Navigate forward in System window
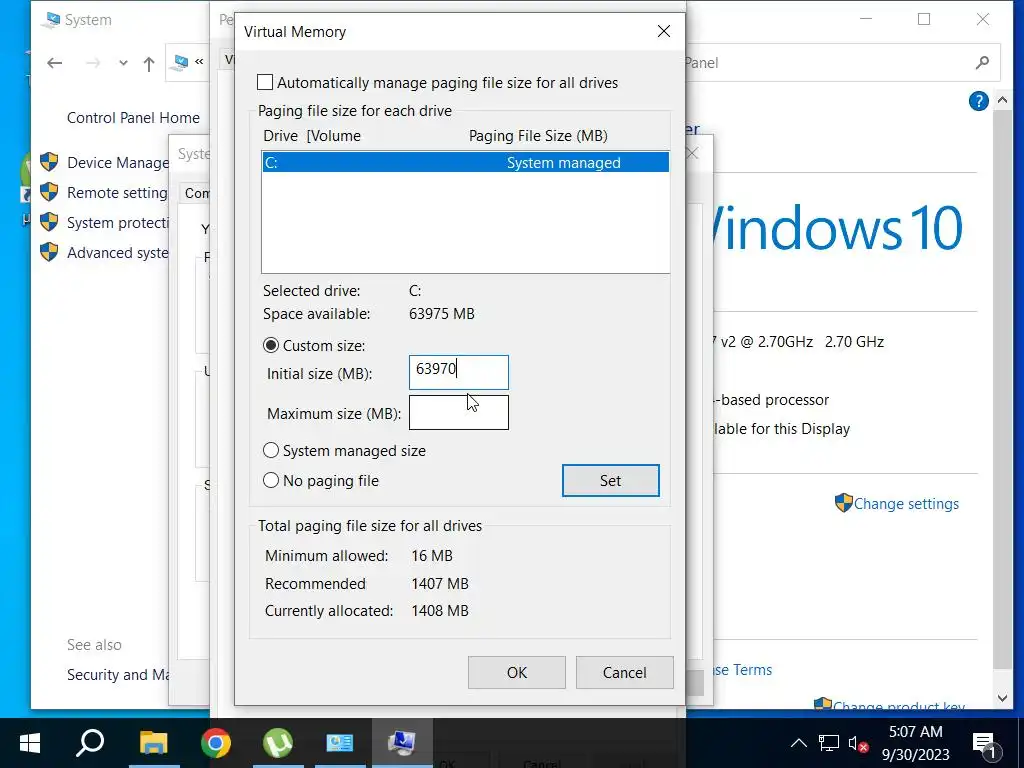Viewport: 1024px width, 768px height. click(93, 63)
